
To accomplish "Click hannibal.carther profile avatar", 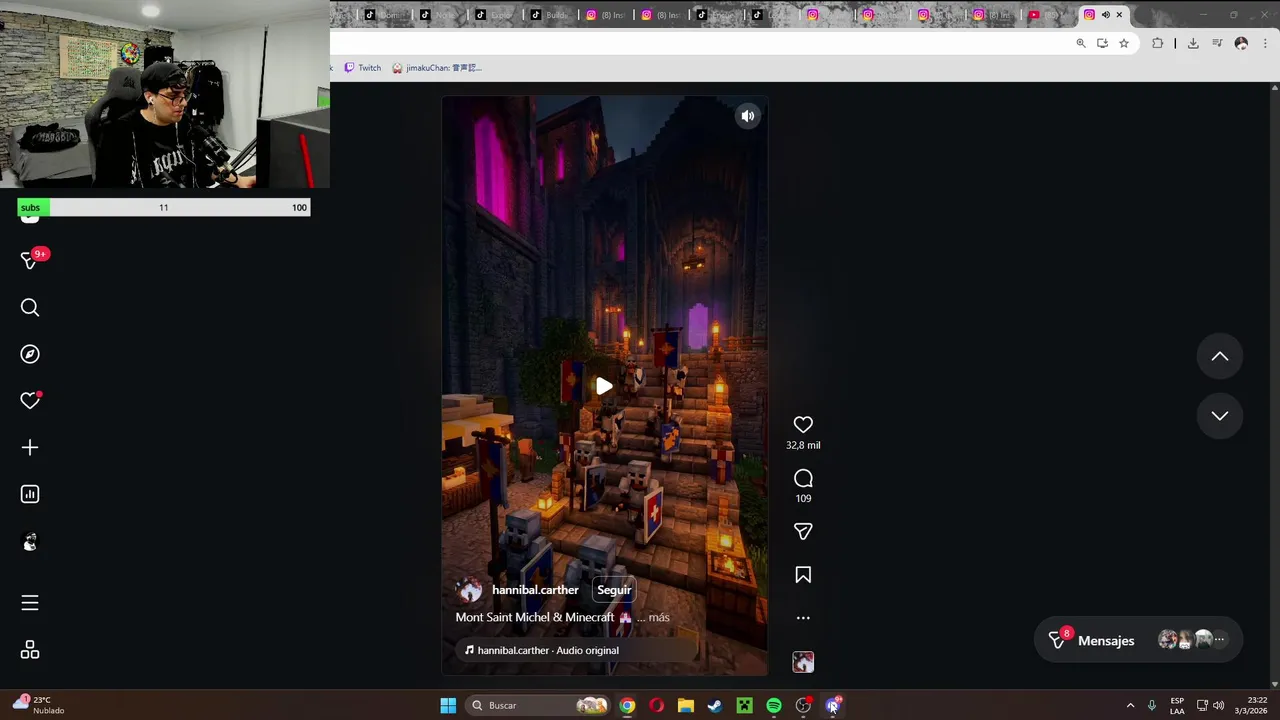I will 469,590.
